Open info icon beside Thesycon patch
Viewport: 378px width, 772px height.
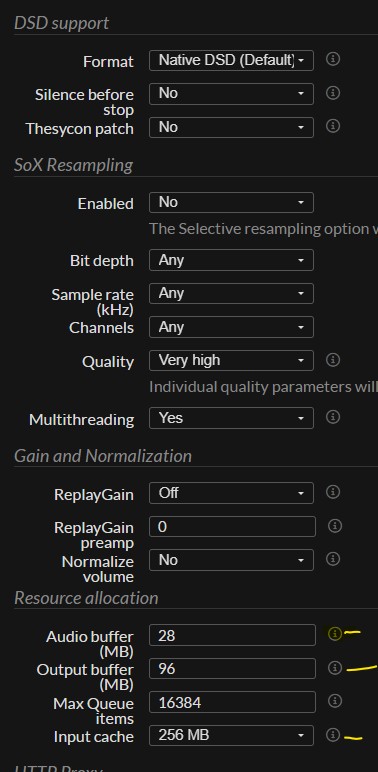(x=333, y=127)
